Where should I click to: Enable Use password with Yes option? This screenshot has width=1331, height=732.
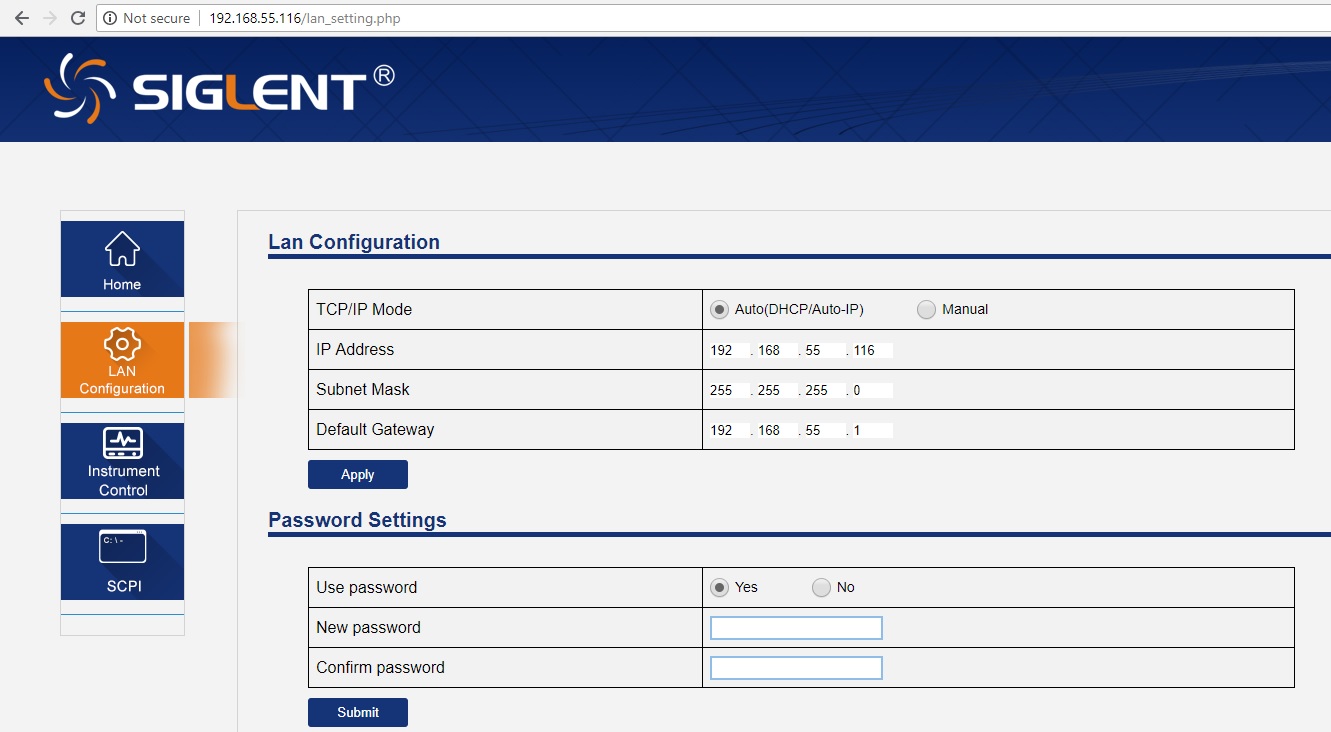(719, 588)
